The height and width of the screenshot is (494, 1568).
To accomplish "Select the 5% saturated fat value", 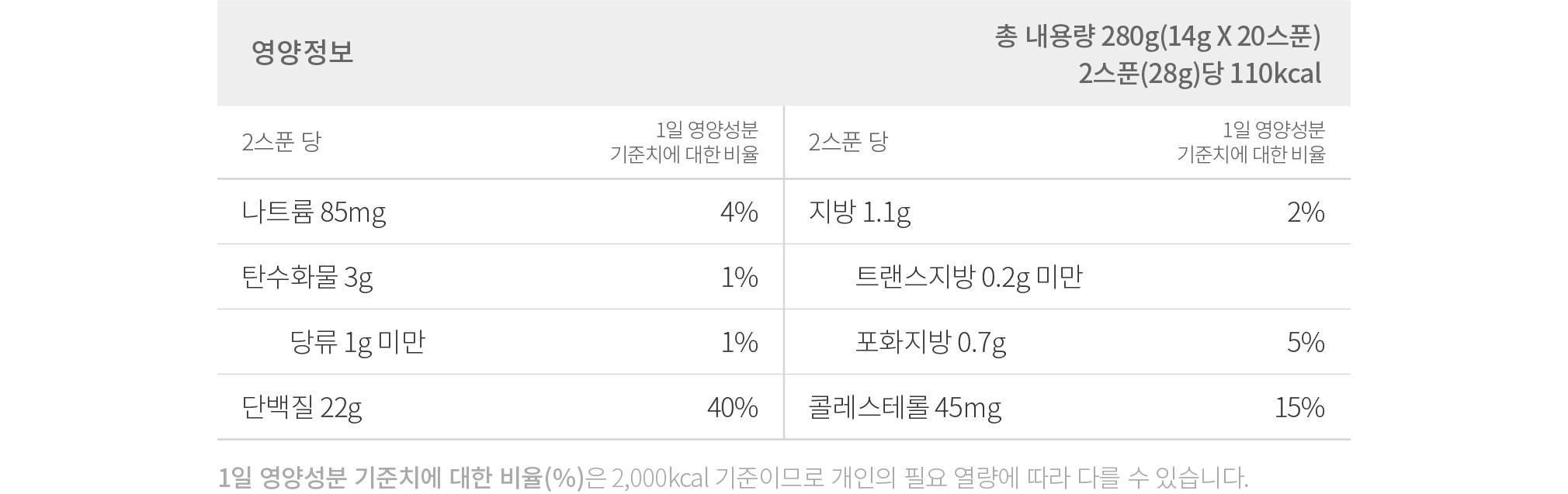I will (x=1306, y=342).
